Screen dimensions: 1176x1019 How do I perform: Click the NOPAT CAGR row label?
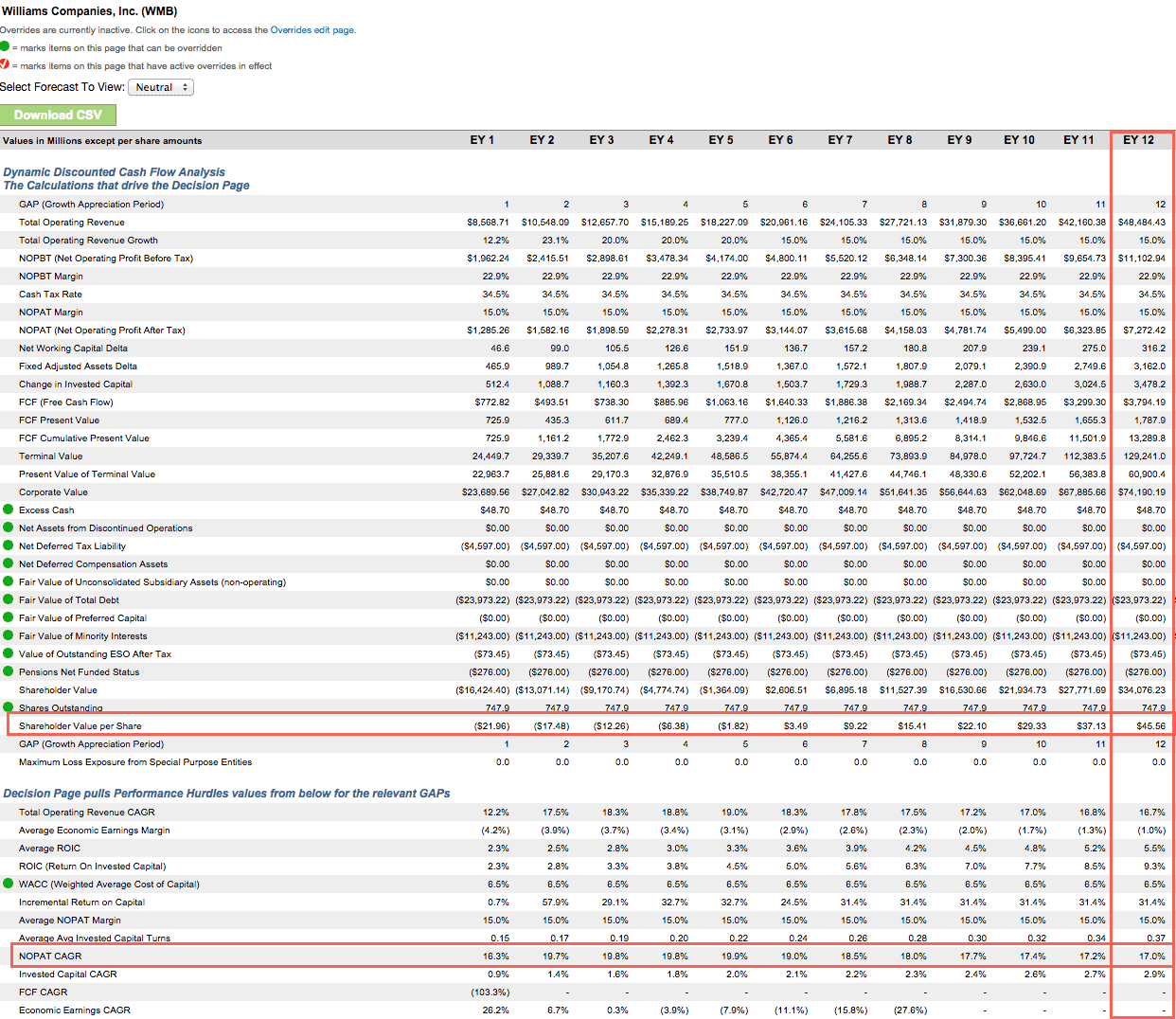click(50, 956)
